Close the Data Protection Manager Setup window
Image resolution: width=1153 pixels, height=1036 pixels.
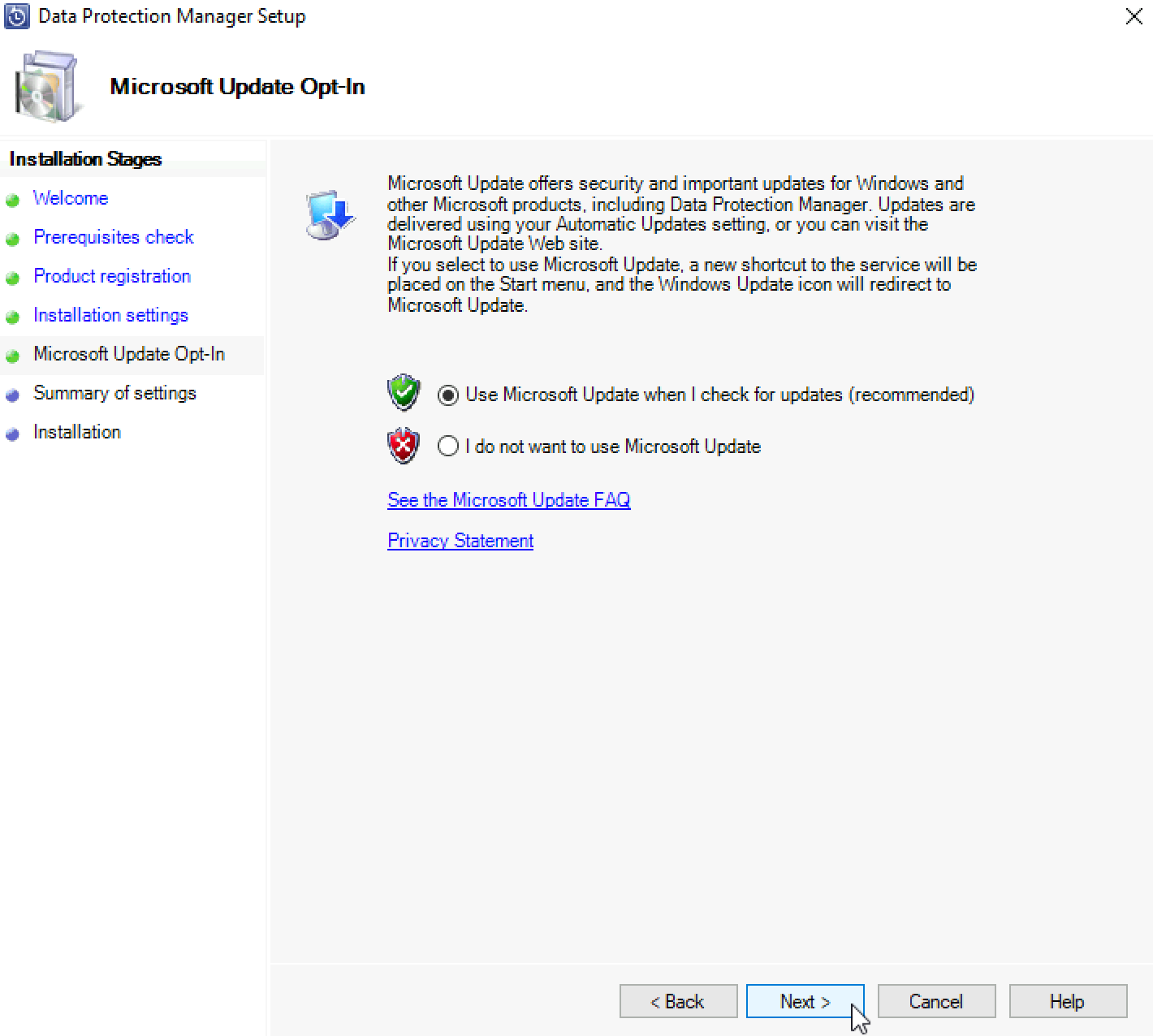point(1134,16)
